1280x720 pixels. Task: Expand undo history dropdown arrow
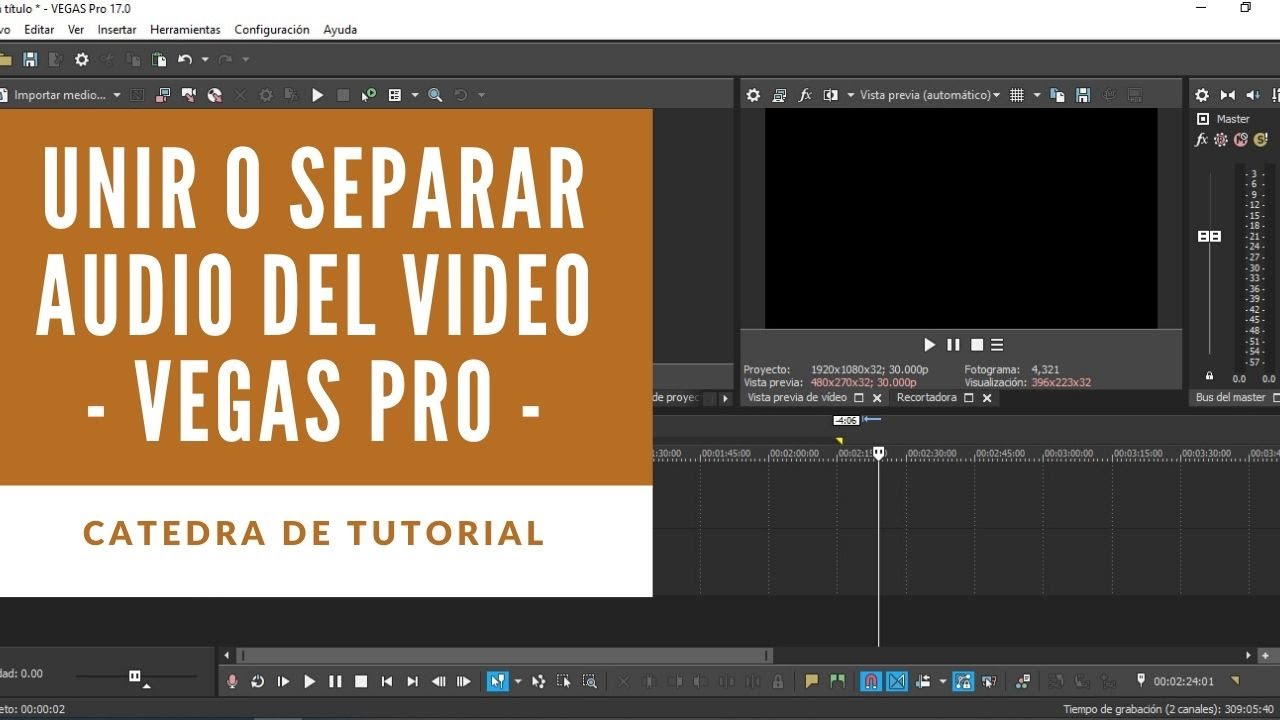click(x=204, y=60)
